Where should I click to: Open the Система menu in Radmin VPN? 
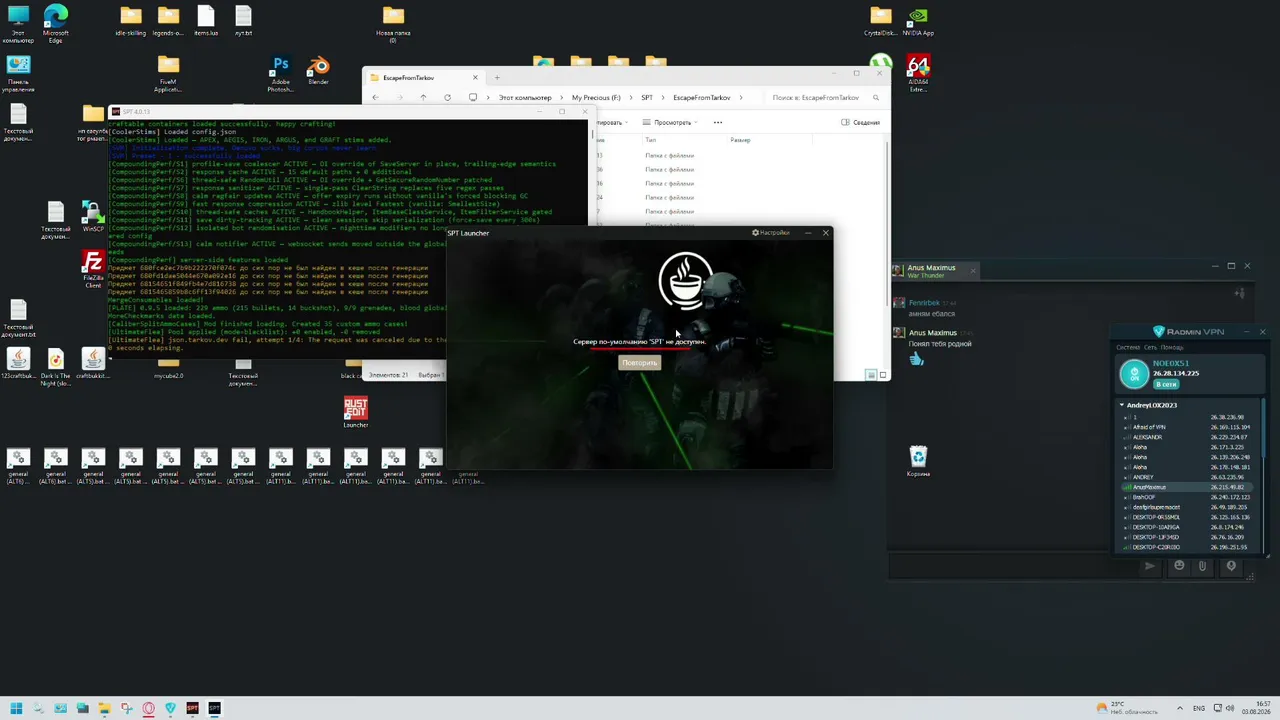1128,347
